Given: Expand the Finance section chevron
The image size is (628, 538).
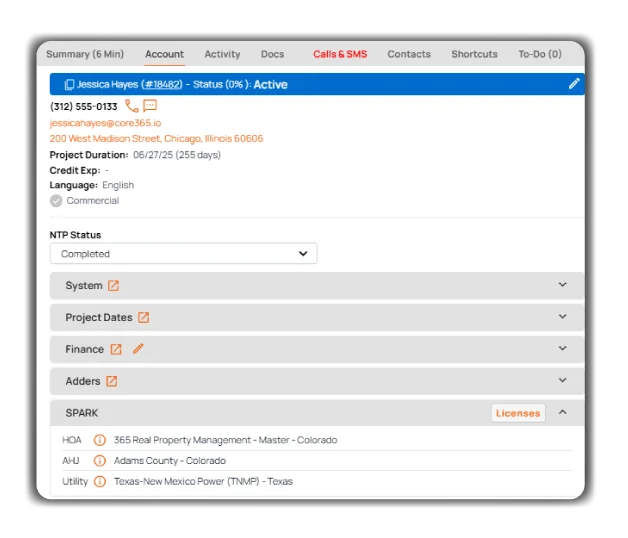Looking at the screenshot, I should click(x=563, y=348).
